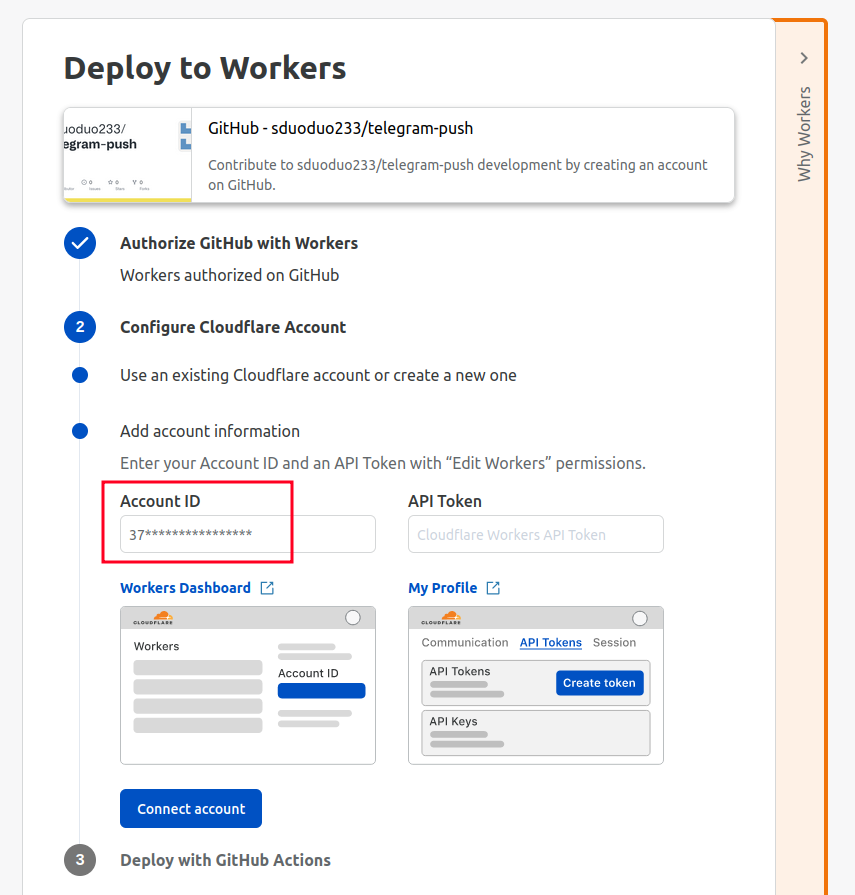Click the Communication tab in profile illustration

[465, 643]
